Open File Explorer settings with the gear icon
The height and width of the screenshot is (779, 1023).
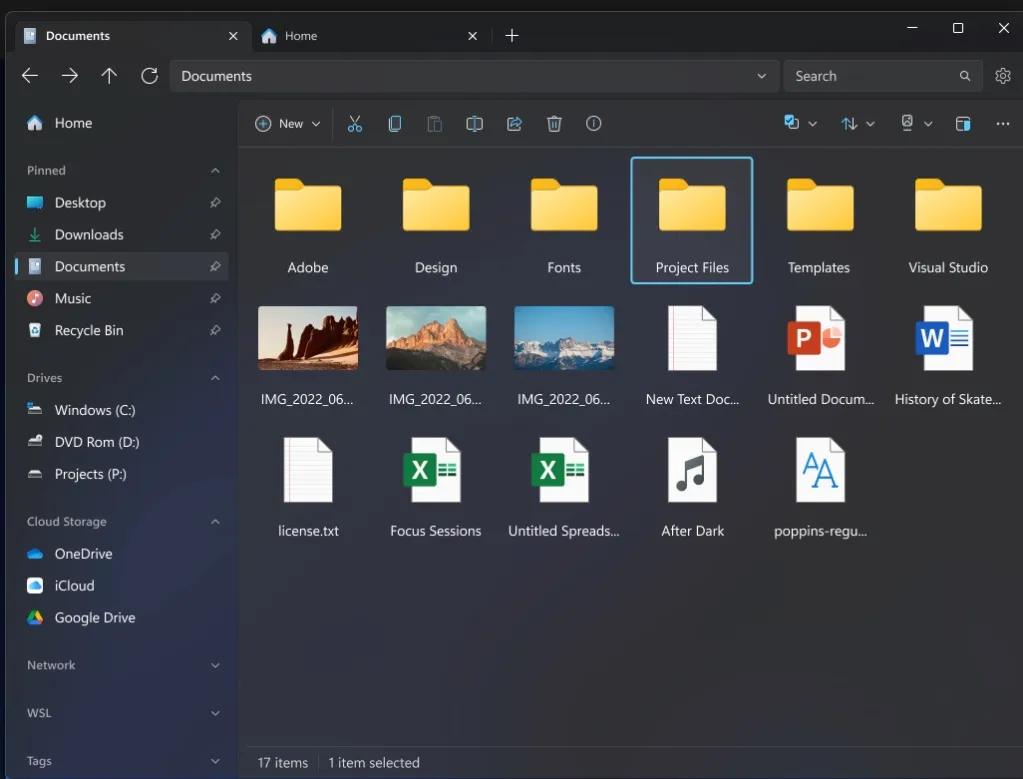click(x=1002, y=75)
